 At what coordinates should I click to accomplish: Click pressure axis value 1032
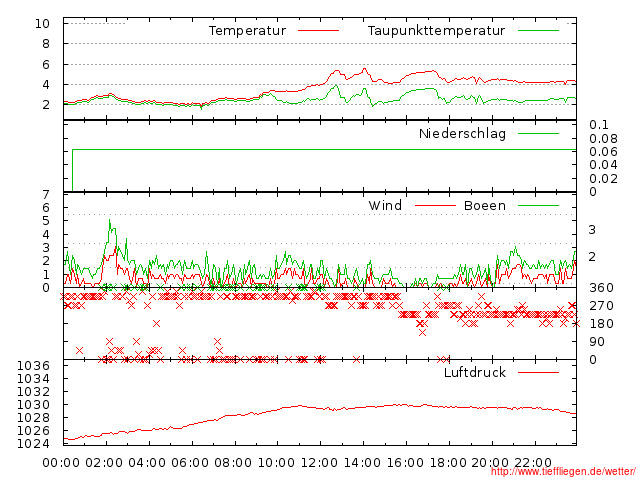pos(33,392)
